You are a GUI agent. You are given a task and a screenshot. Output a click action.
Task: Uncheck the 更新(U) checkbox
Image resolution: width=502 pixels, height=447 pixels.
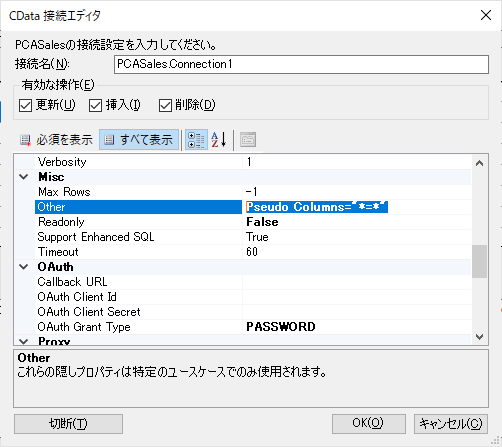25,106
